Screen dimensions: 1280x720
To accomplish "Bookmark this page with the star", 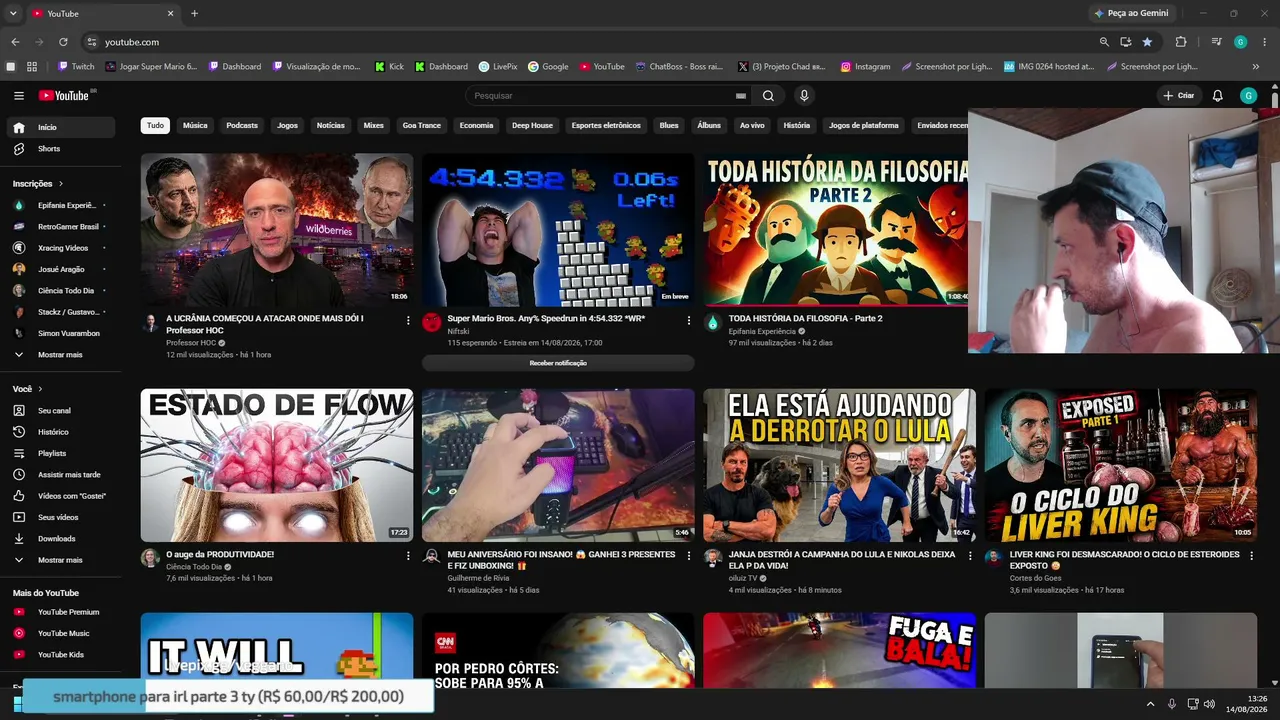I will point(1147,42).
